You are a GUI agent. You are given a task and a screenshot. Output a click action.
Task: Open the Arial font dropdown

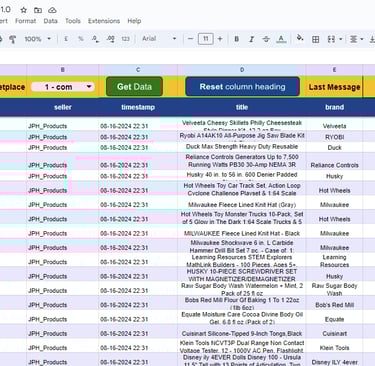click(x=159, y=39)
